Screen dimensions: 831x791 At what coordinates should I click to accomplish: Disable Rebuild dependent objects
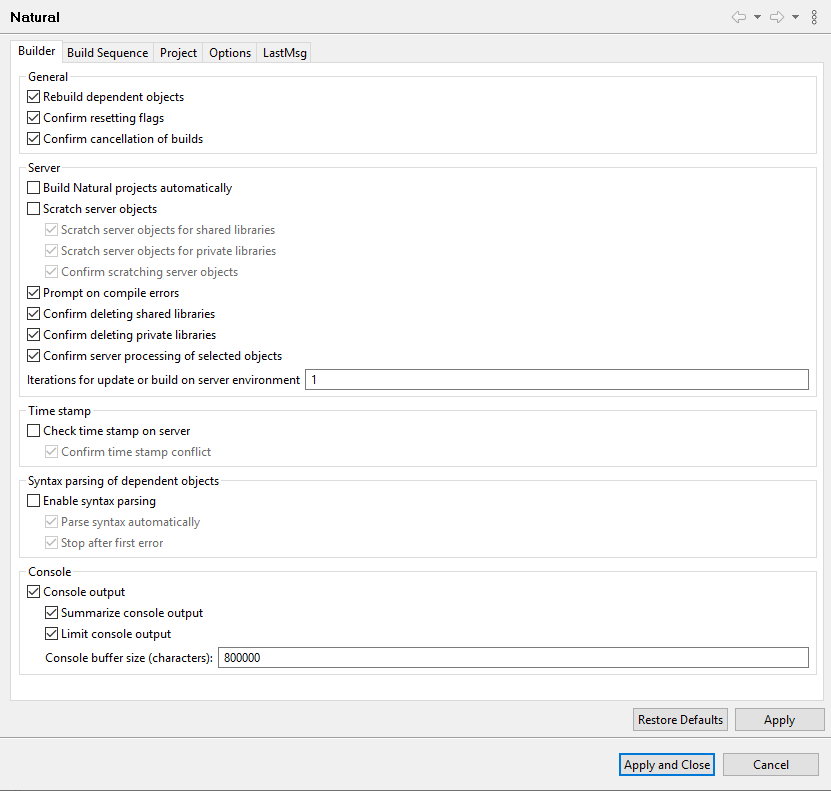click(x=34, y=97)
